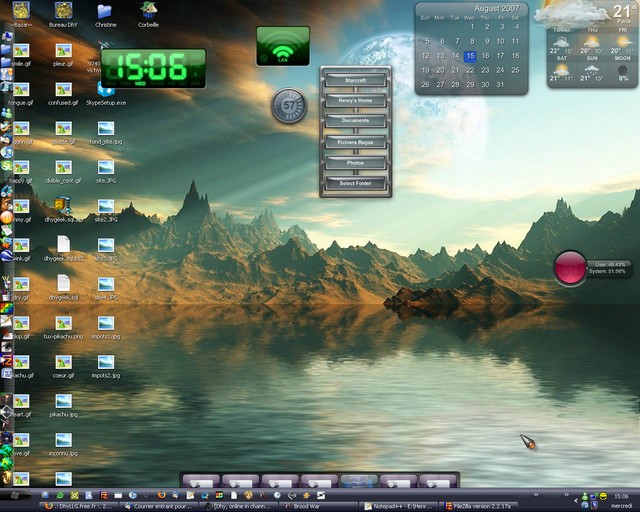Click the round timer dial showing 57

click(x=289, y=106)
